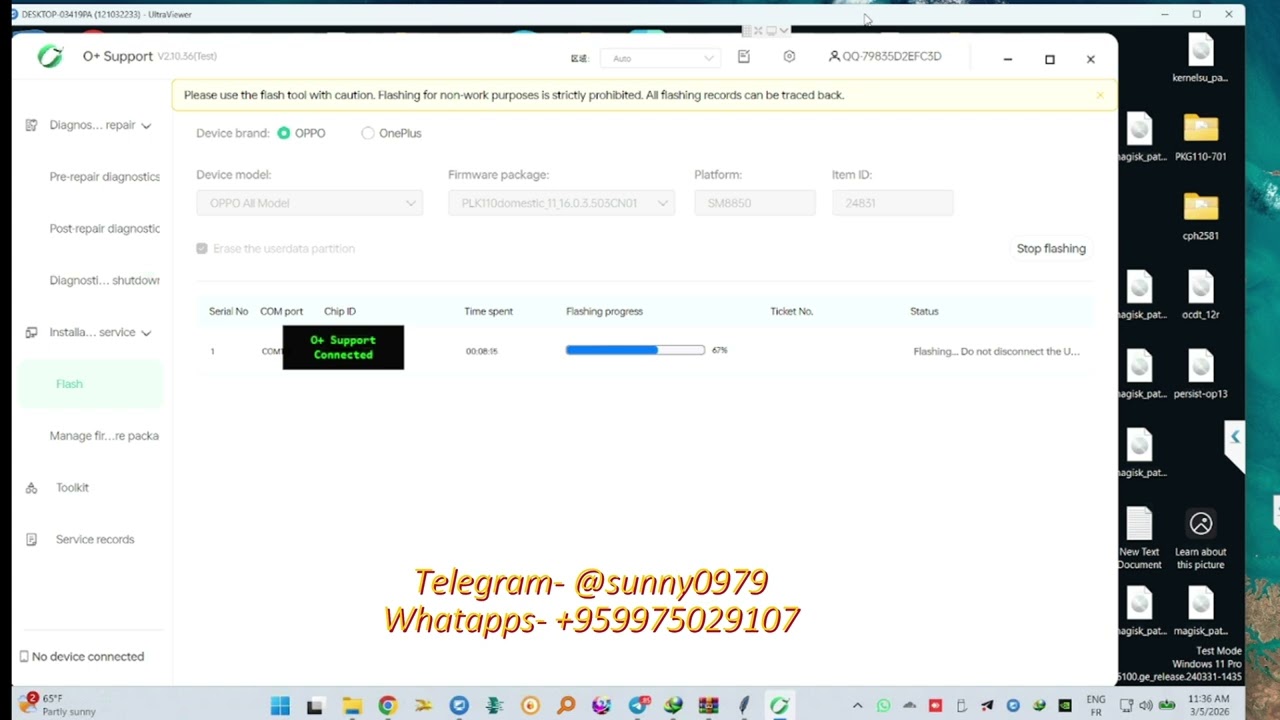Open the settings hexagon icon in the header
Viewport: 1280px width, 720px height.
click(x=789, y=57)
